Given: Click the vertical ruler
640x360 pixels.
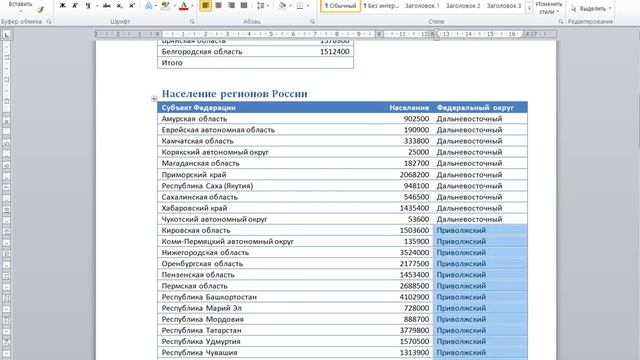Looking at the screenshot, I should [x=7, y=200].
